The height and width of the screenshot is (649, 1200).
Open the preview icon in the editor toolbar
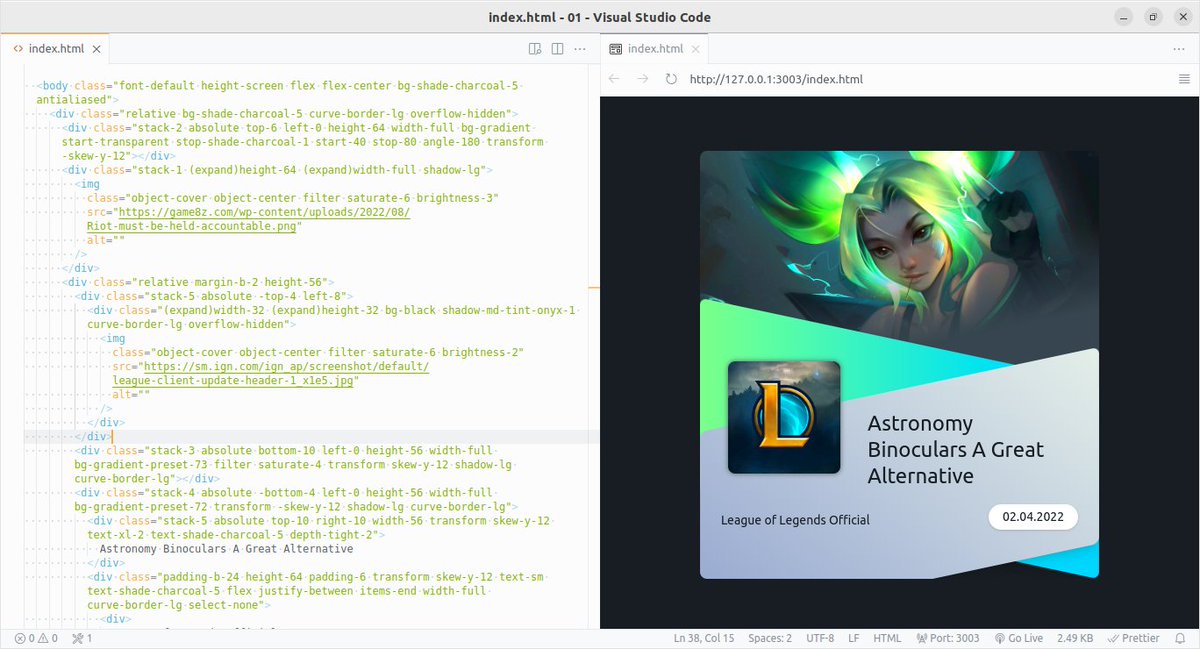[x=535, y=48]
